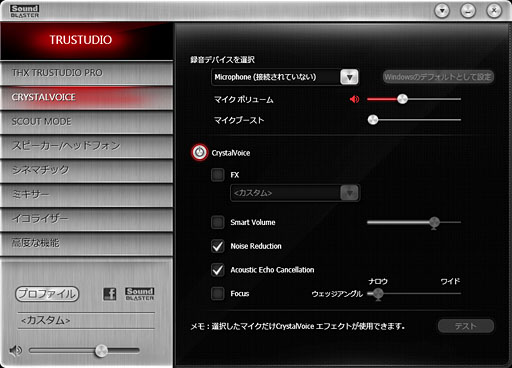Minimize the Sound Blaster window
The height and width of the screenshot is (368, 512).
pyautogui.click(x=468, y=11)
